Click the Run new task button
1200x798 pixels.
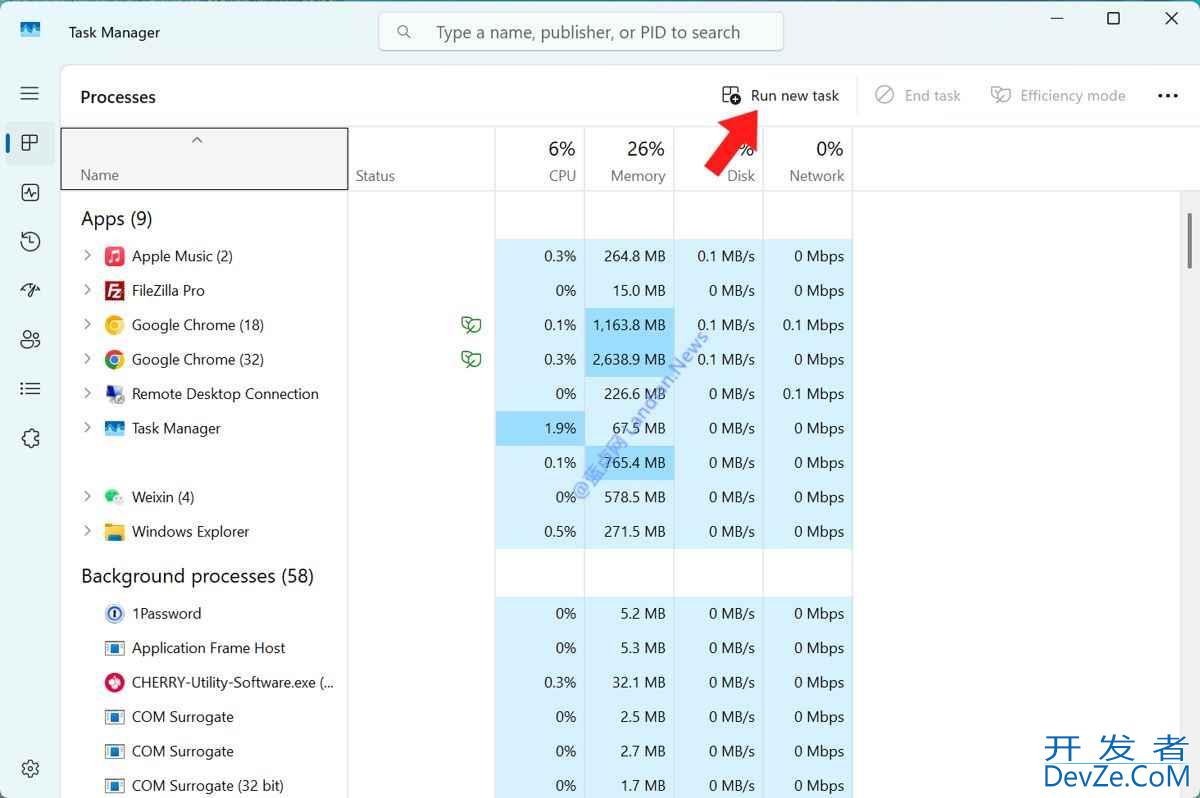(781, 96)
